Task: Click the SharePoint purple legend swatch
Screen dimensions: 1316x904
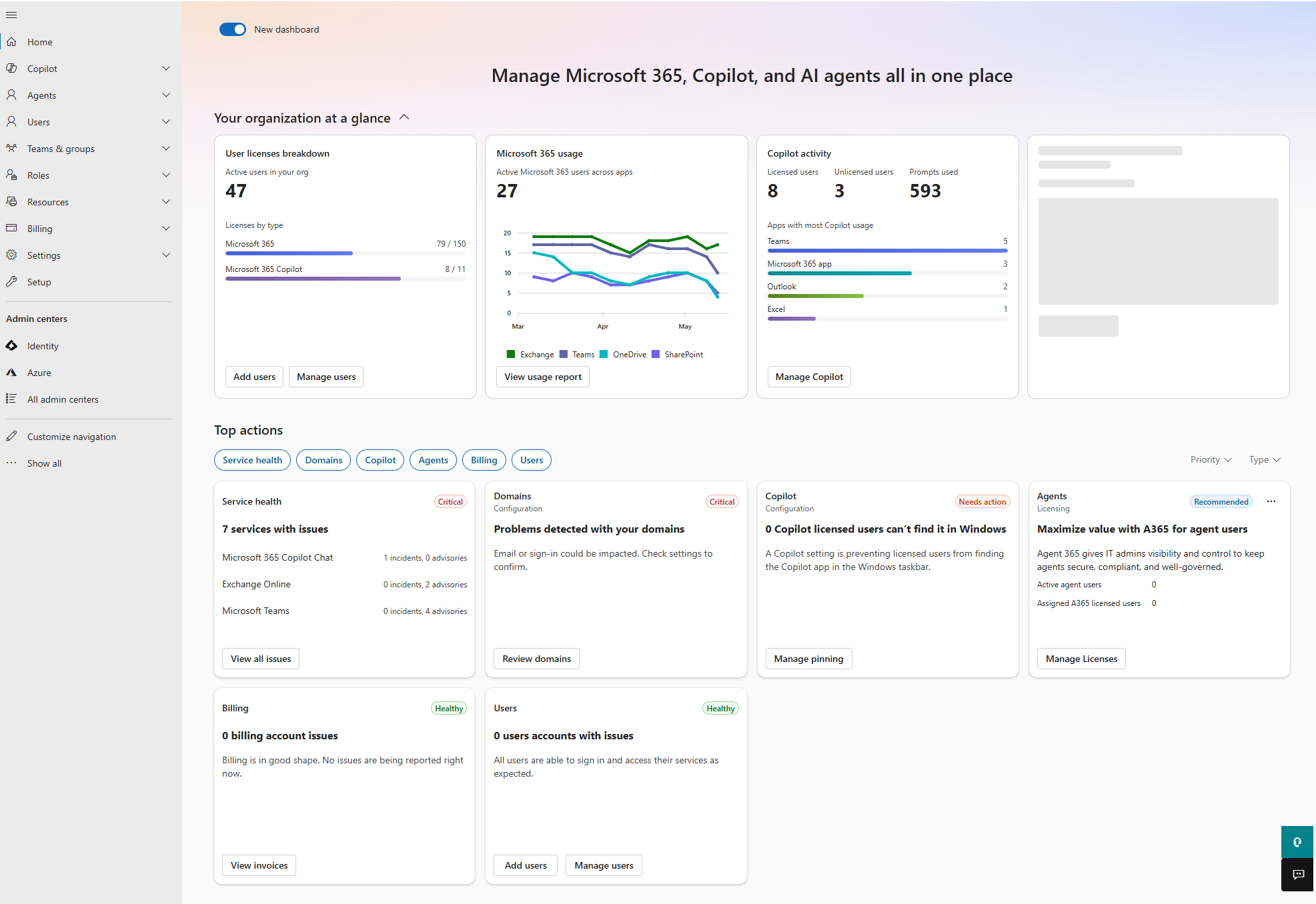Action: (656, 354)
